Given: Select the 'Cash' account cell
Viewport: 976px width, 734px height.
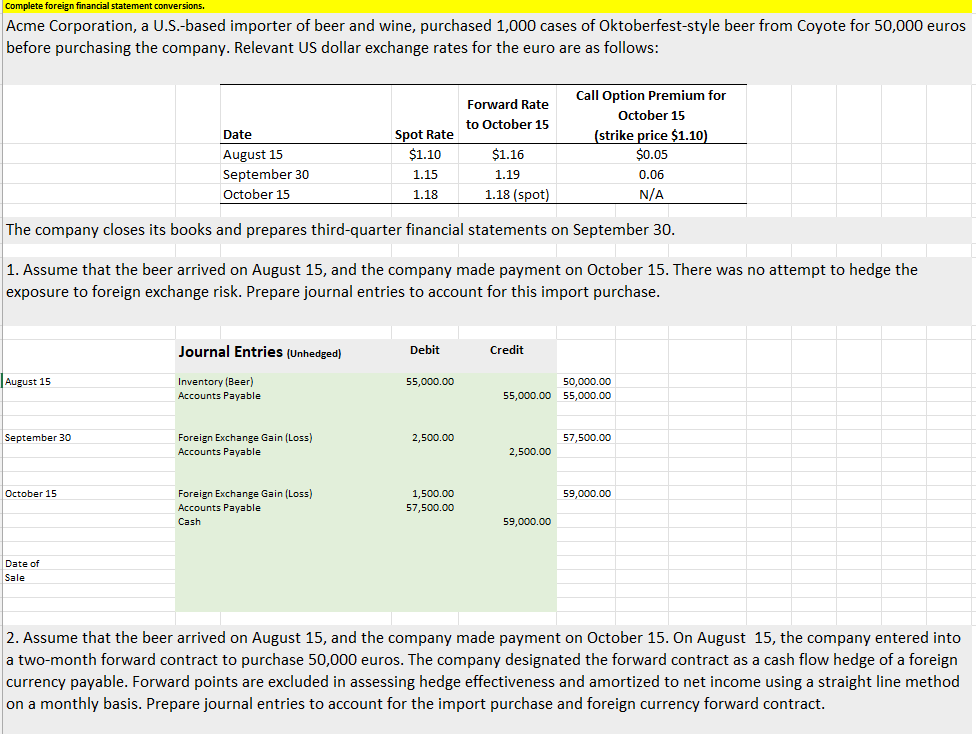Looking at the screenshot, I should pos(189,522).
